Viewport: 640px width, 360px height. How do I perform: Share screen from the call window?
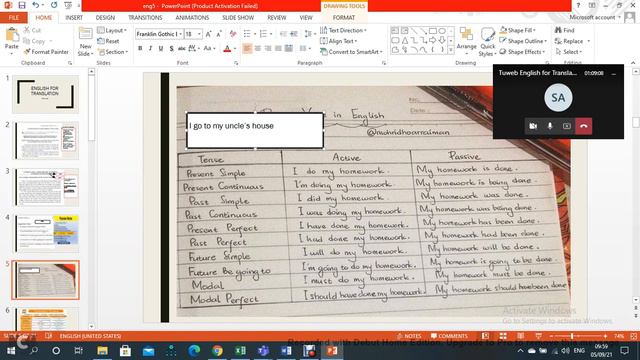[x=567, y=126]
